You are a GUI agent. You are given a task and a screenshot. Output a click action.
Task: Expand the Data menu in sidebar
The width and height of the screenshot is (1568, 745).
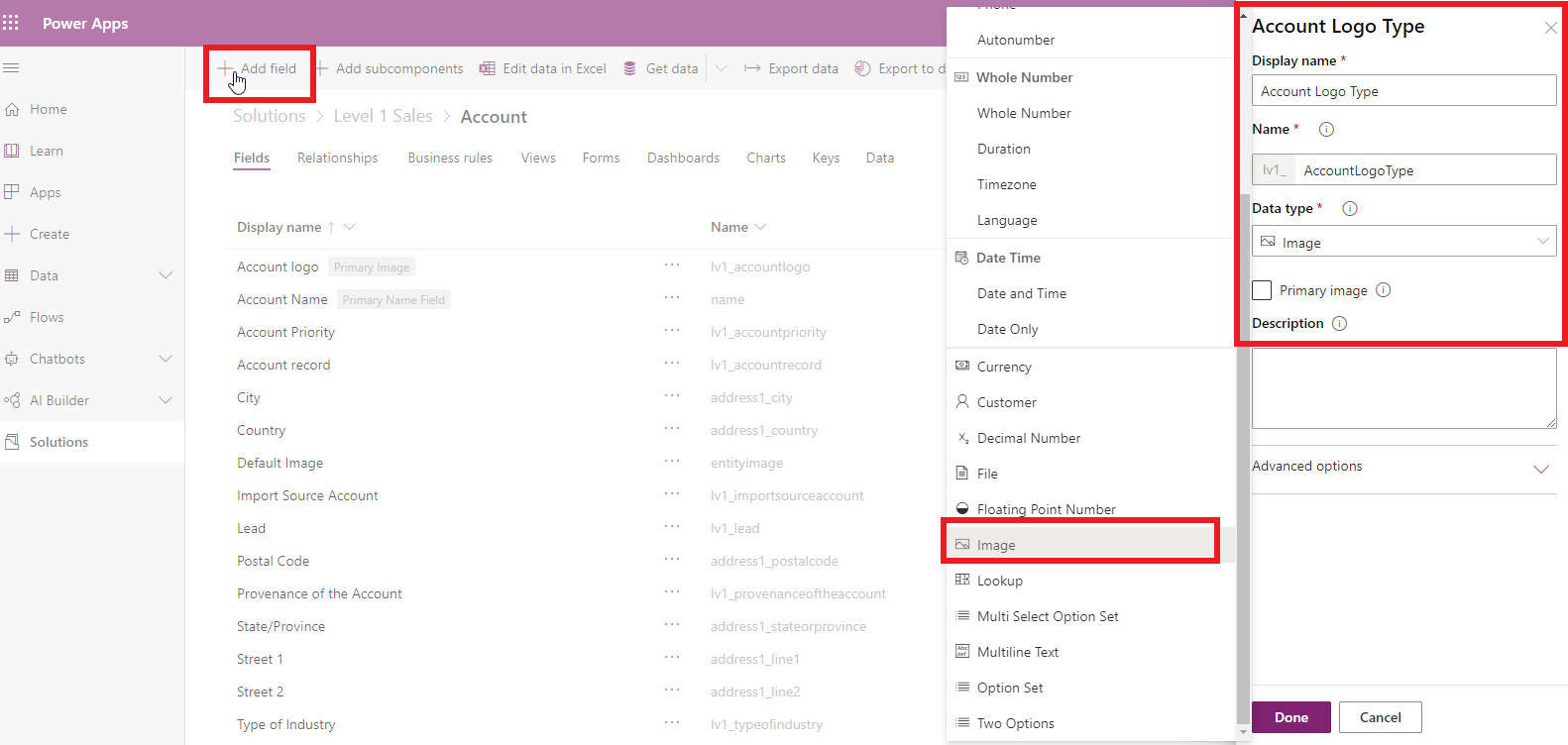pos(166,275)
